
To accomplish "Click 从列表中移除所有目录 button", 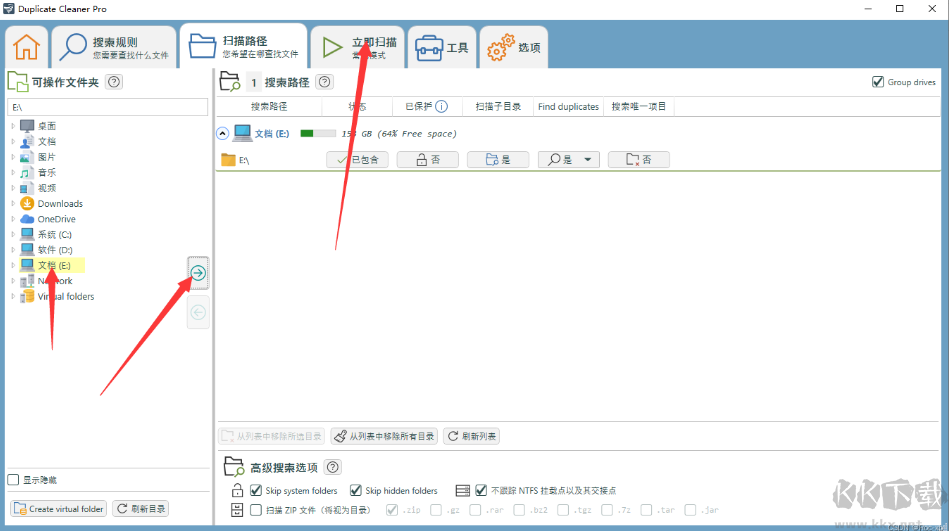I will [384, 436].
